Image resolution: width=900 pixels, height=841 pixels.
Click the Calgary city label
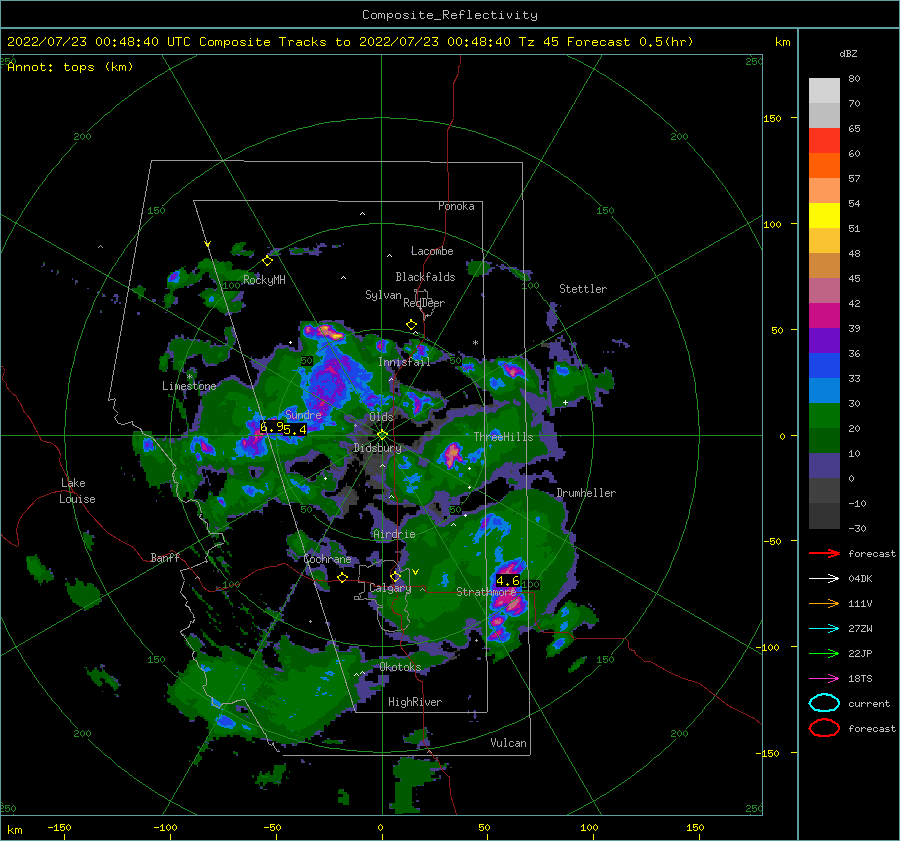pos(390,588)
